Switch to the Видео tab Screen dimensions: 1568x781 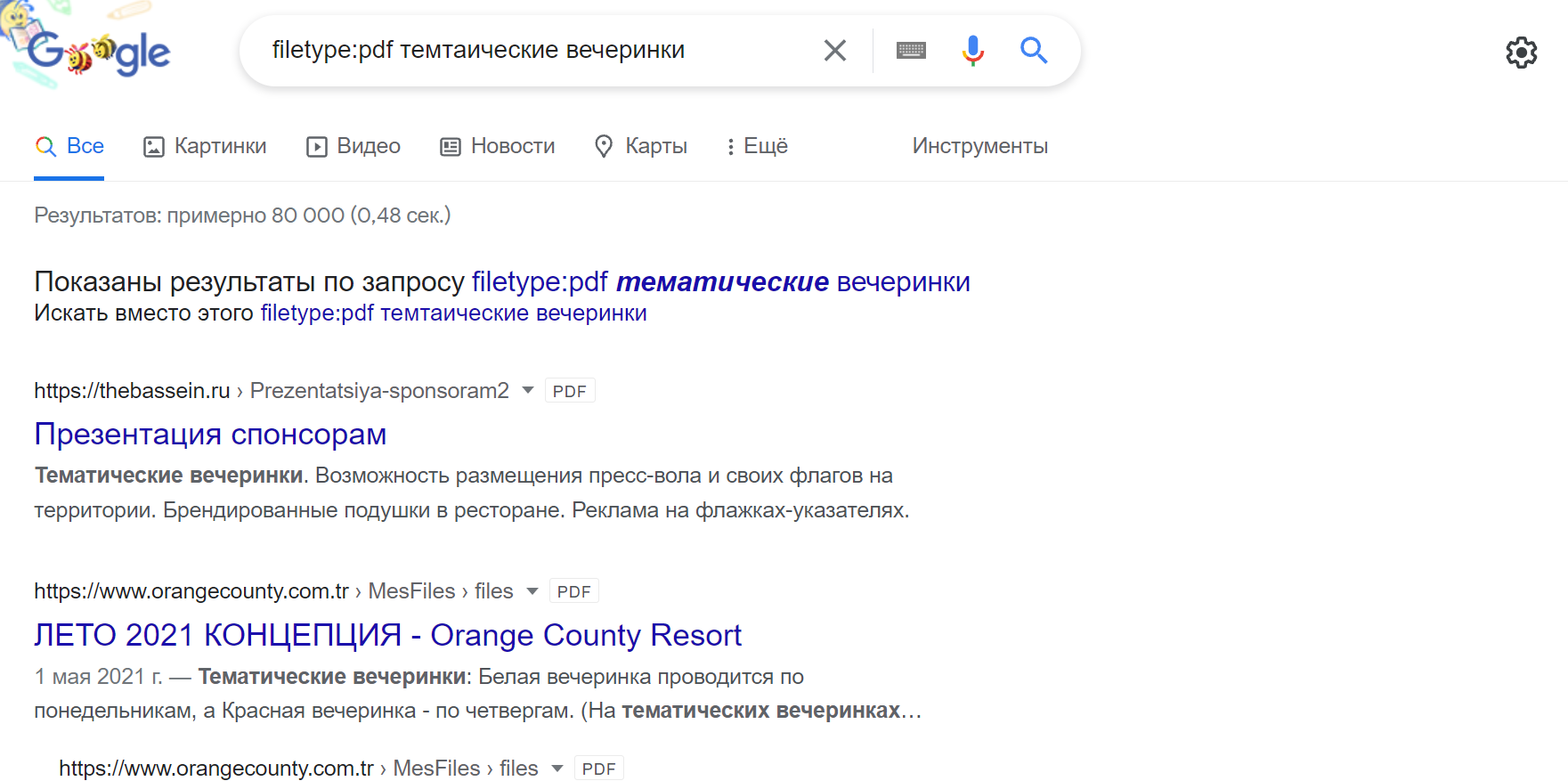click(353, 146)
